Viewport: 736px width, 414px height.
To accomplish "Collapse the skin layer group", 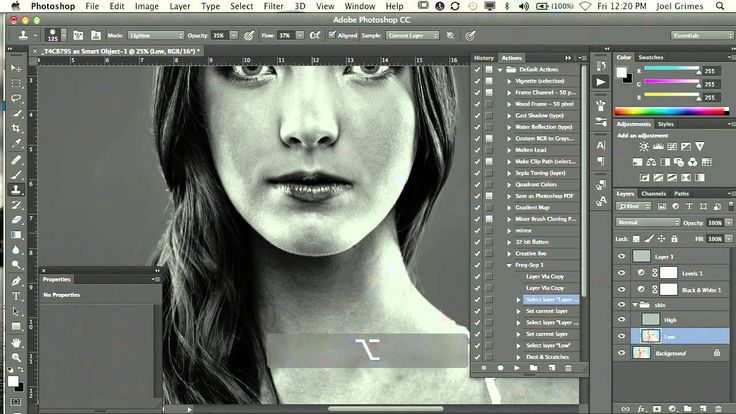I will click(634, 305).
